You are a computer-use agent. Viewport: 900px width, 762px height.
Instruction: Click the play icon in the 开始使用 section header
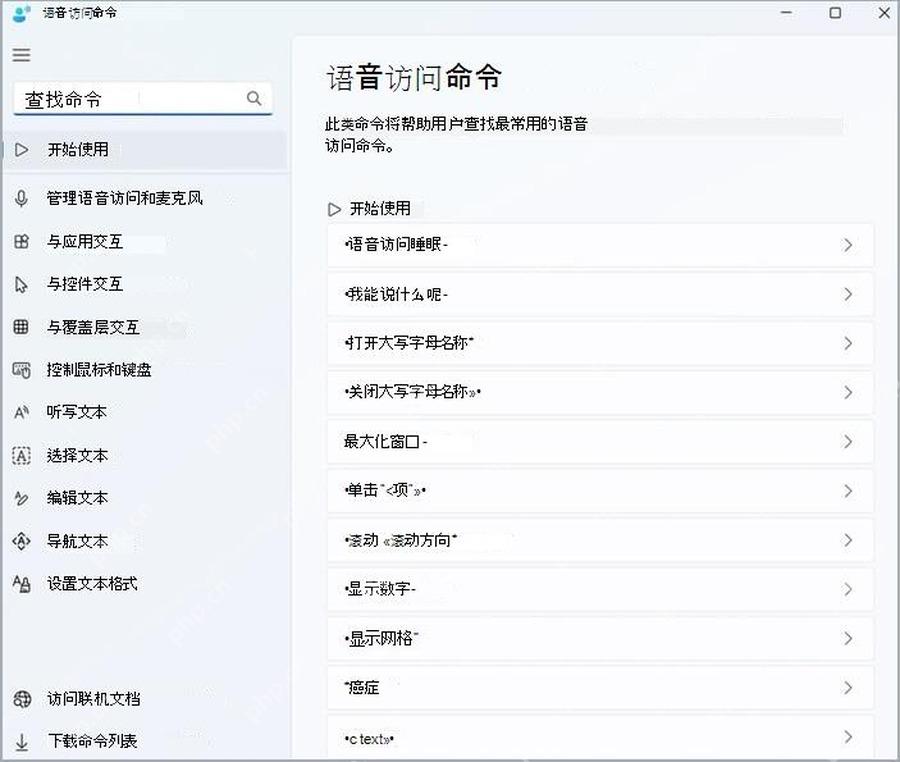pyautogui.click(x=334, y=209)
